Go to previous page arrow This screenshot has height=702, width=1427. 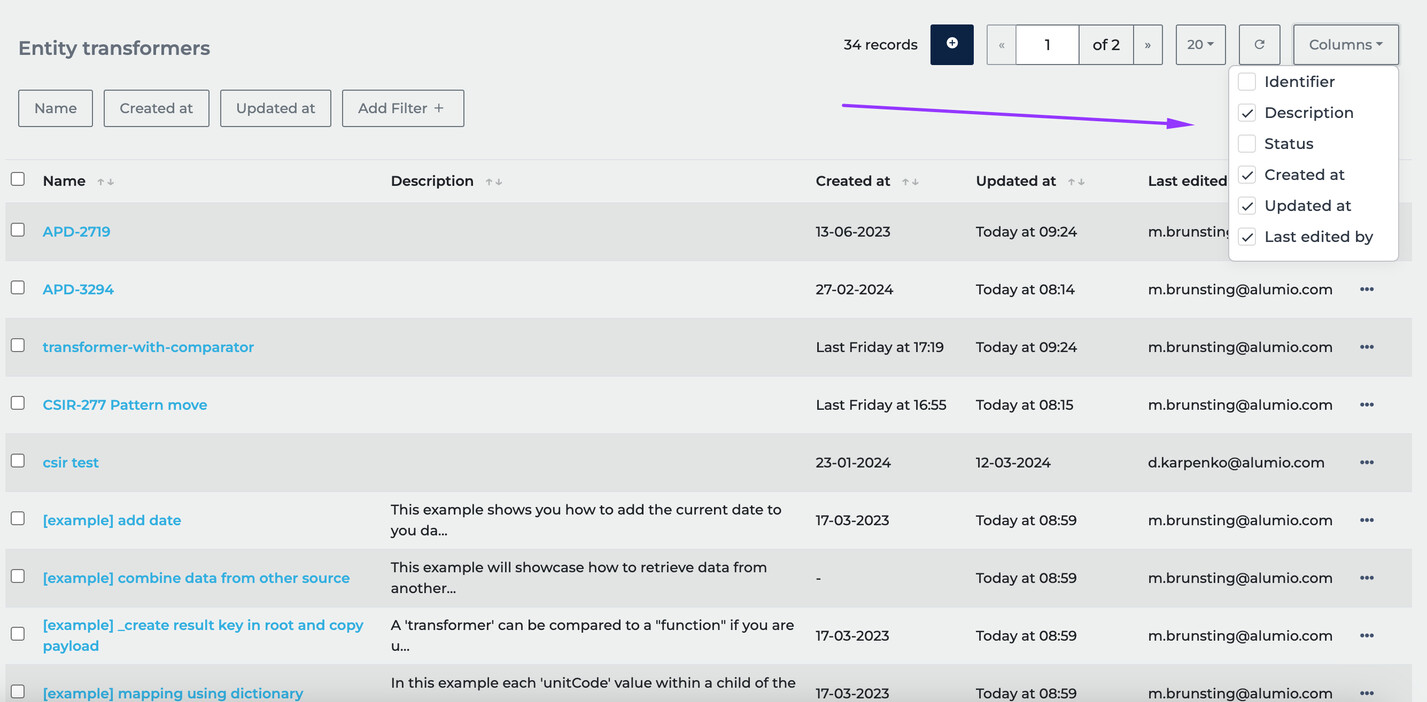(x=1001, y=45)
